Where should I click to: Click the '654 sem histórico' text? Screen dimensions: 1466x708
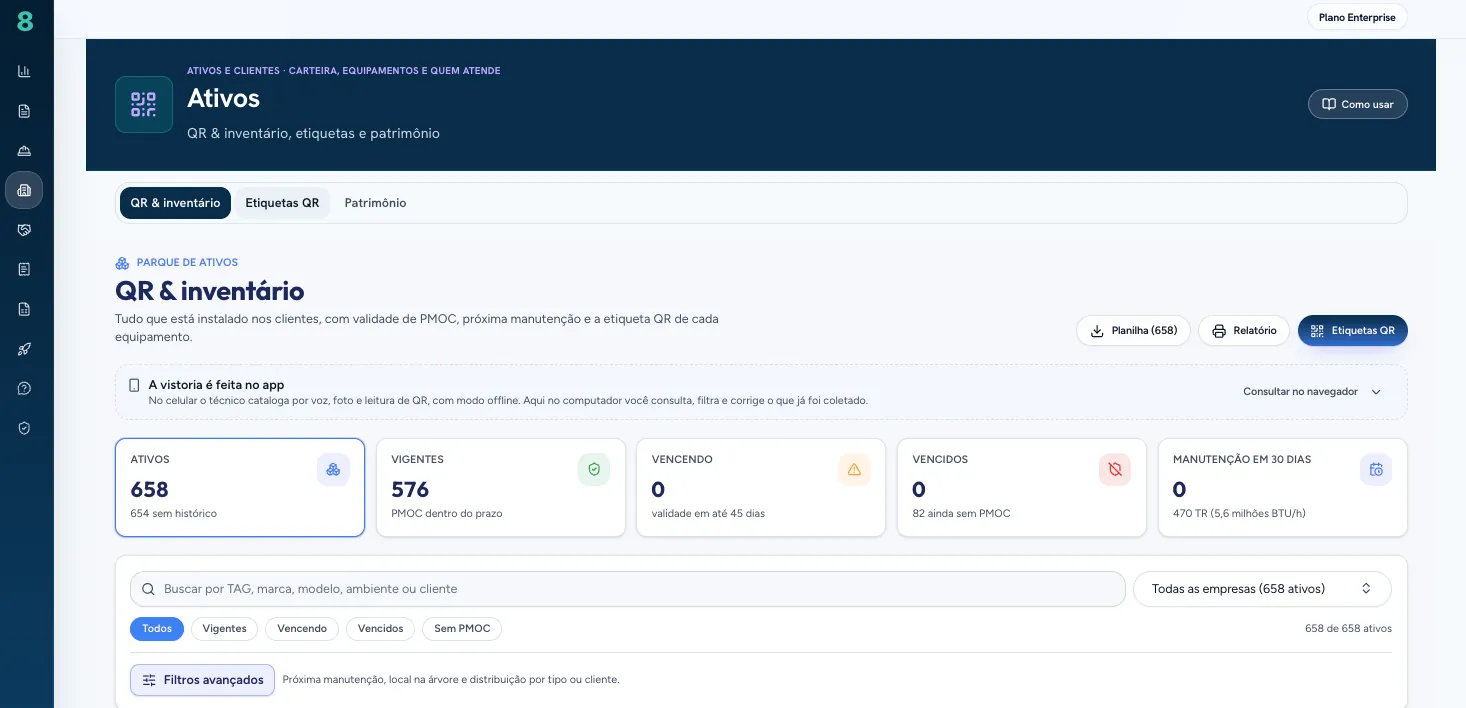point(174,514)
